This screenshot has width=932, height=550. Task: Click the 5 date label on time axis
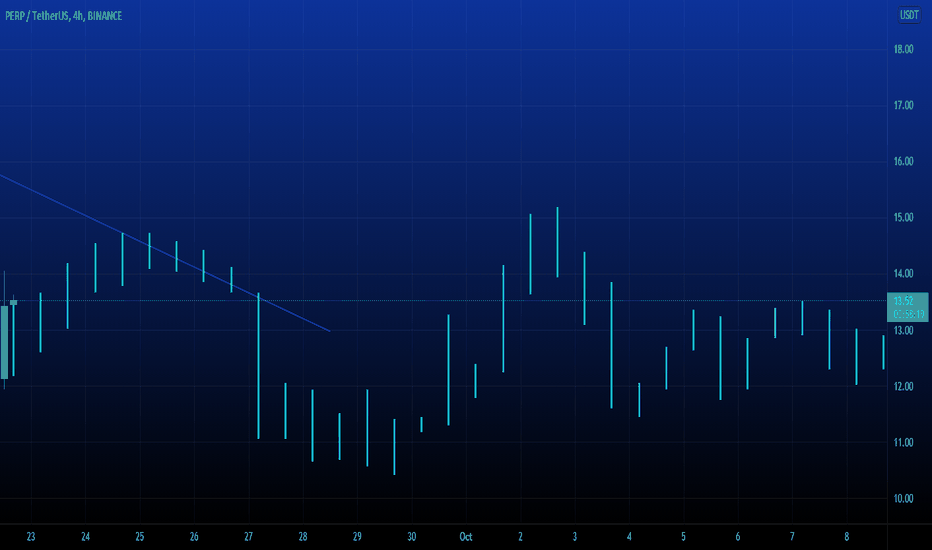[684, 537]
